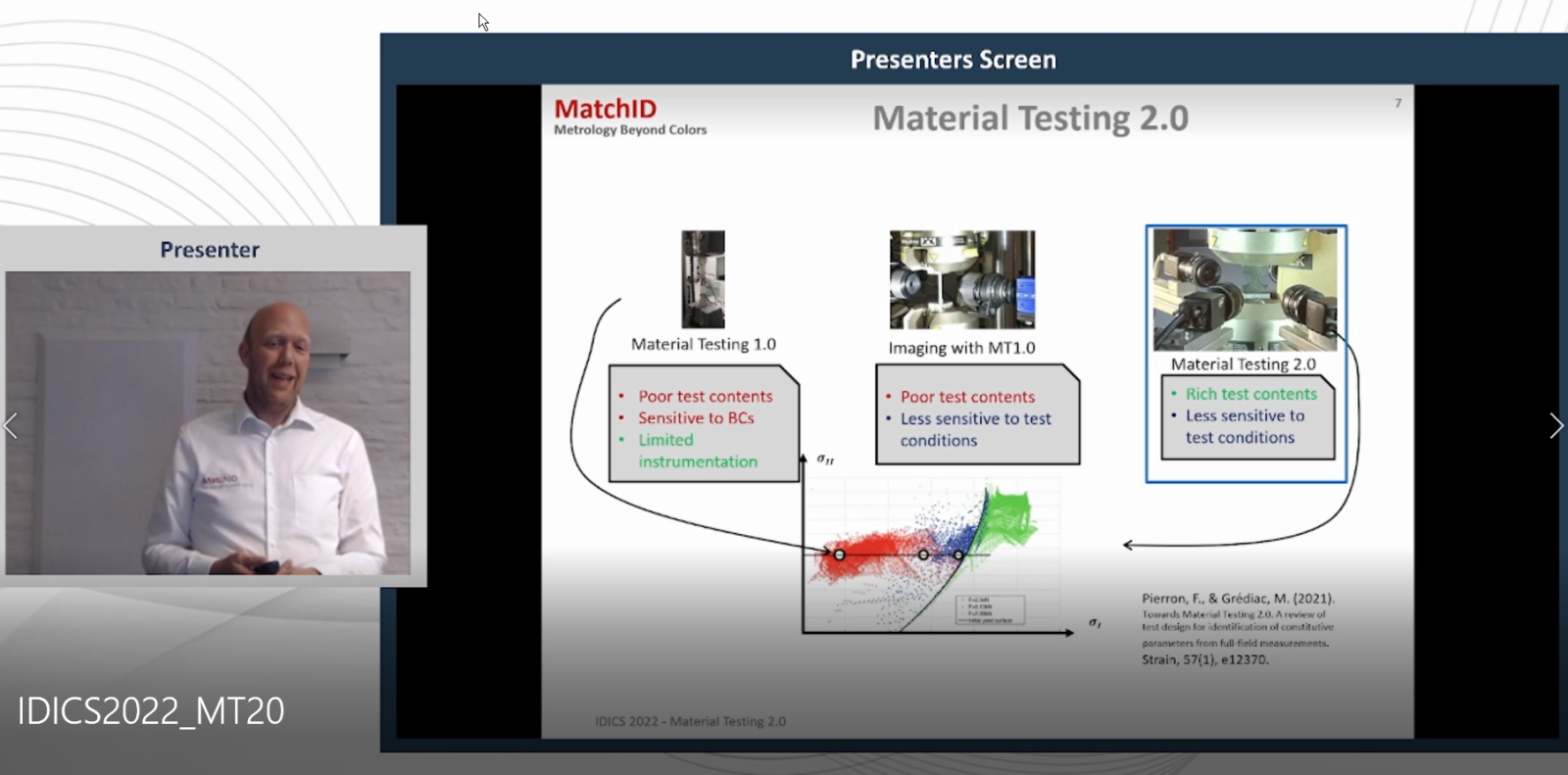Click 'IDICS 2022 - Material Testing 2.0' footer
This screenshot has width=1568, height=775.
(x=690, y=721)
